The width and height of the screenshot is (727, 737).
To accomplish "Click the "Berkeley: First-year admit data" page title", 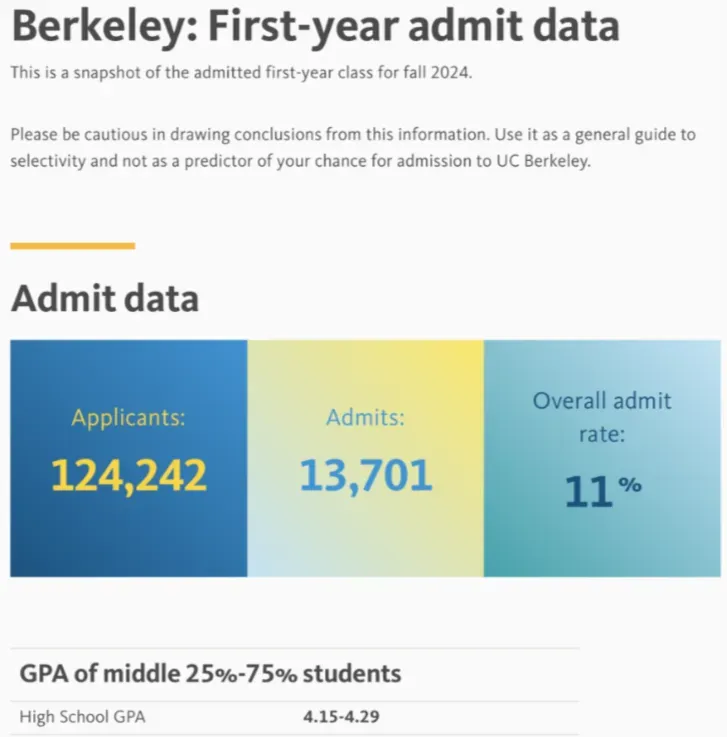I will [x=315, y=27].
